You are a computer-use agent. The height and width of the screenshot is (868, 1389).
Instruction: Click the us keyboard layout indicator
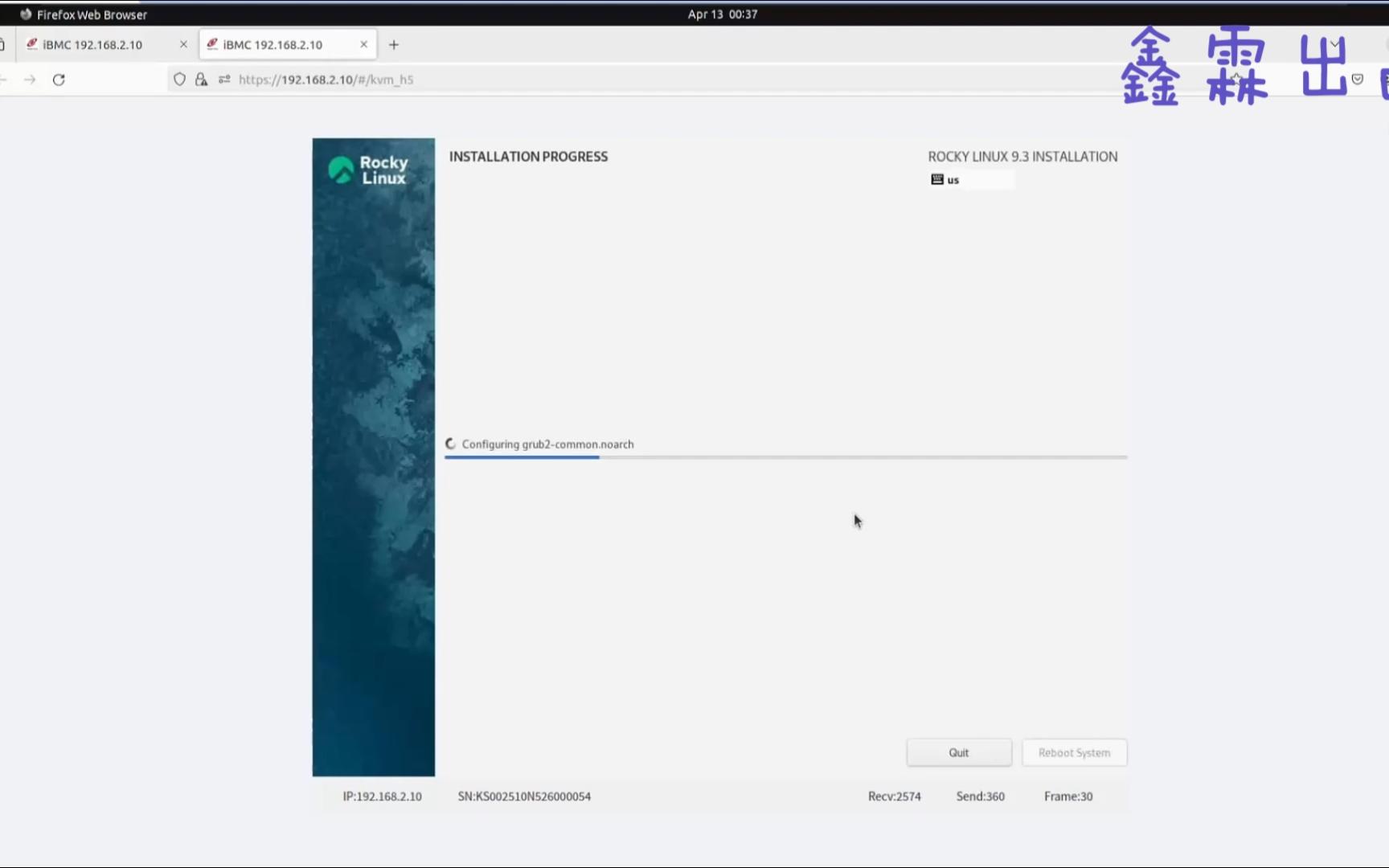[x=972, y=180]
